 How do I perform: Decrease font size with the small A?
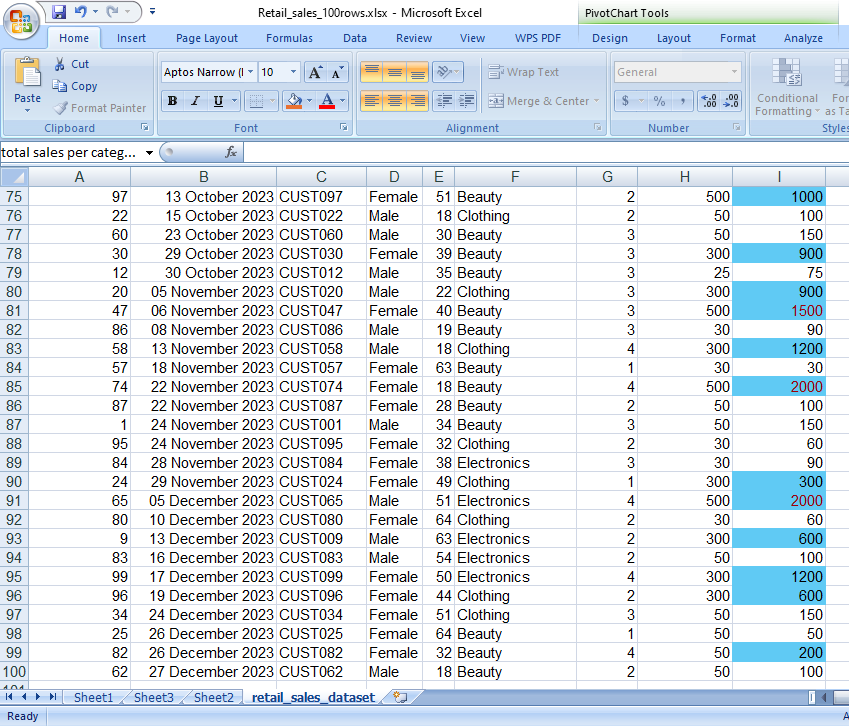tap(336, 73)
